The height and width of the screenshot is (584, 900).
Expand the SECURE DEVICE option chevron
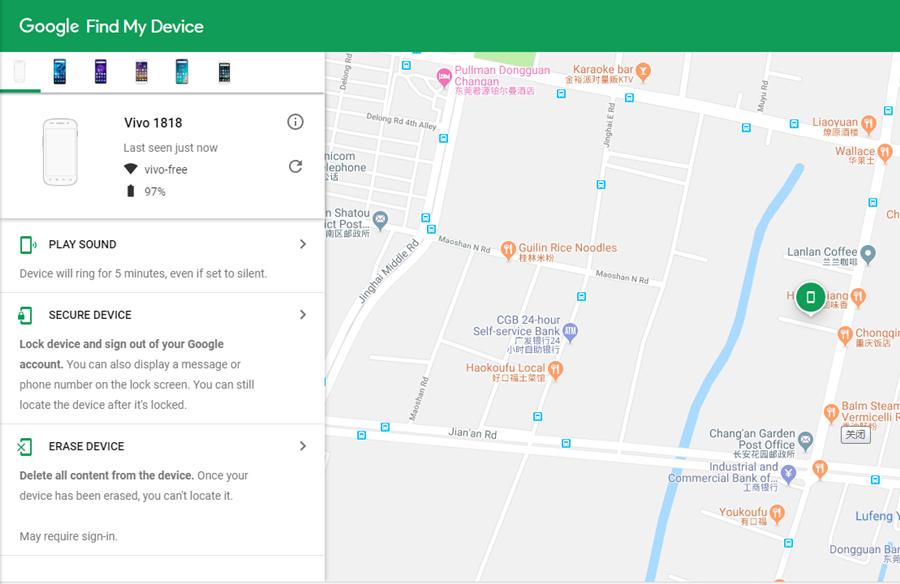point(302,315)
